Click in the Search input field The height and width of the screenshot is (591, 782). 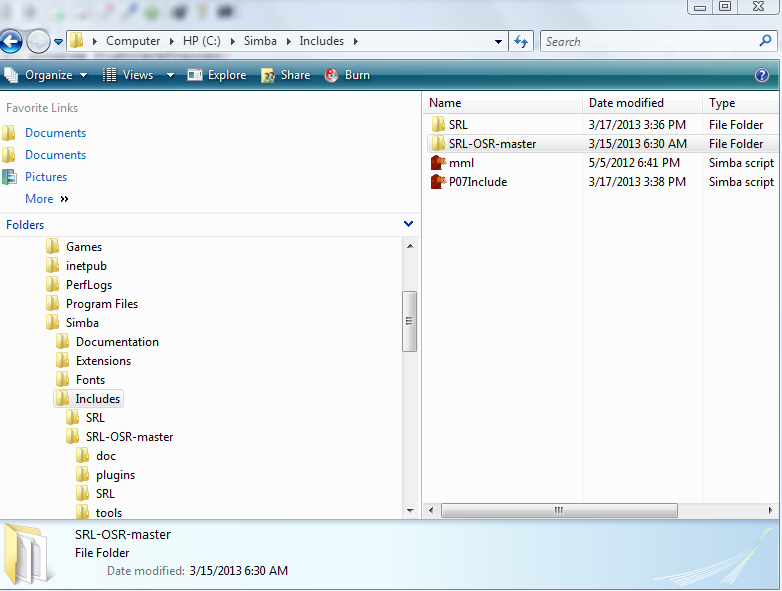tap(648, 41)
